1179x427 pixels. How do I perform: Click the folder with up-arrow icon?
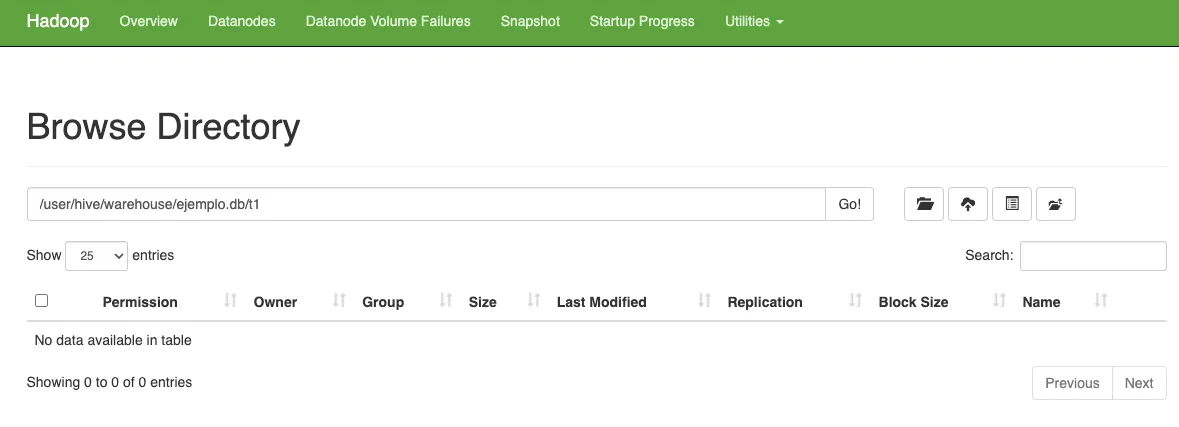[x=1055, y=204]
